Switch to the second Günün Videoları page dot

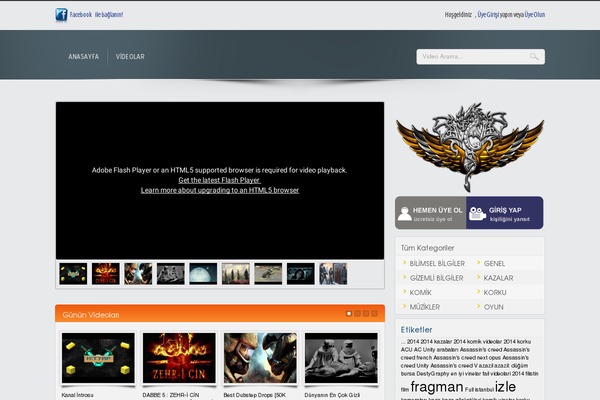[357, 313]
